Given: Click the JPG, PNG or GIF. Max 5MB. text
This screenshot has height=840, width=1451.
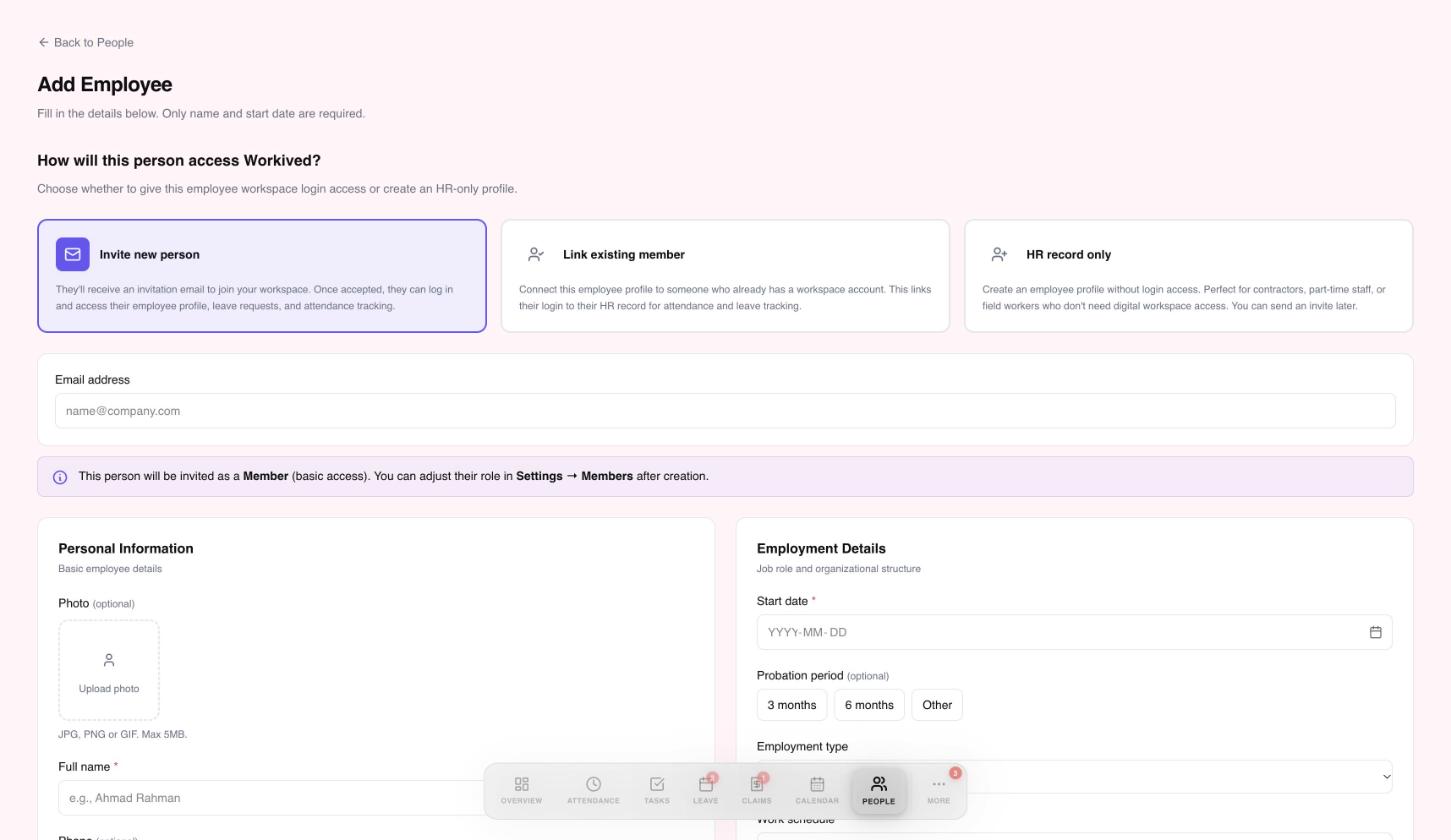Looking at the screenshot, I should pyautogui.click(x=123, y=734).
